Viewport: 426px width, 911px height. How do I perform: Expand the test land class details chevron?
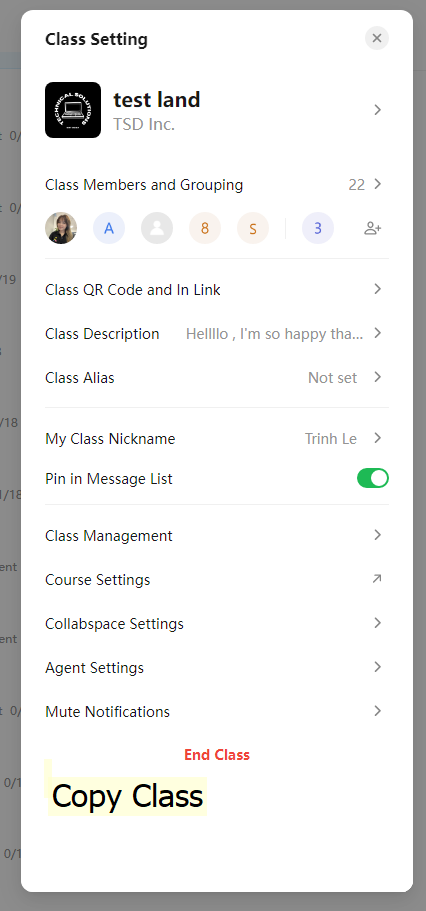tap(378, 110)
